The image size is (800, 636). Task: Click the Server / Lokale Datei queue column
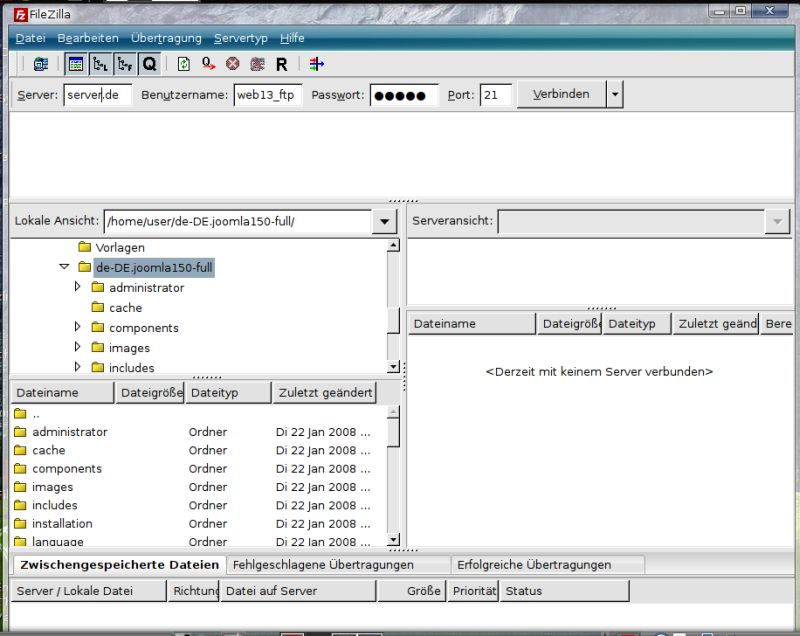(89, 591)
